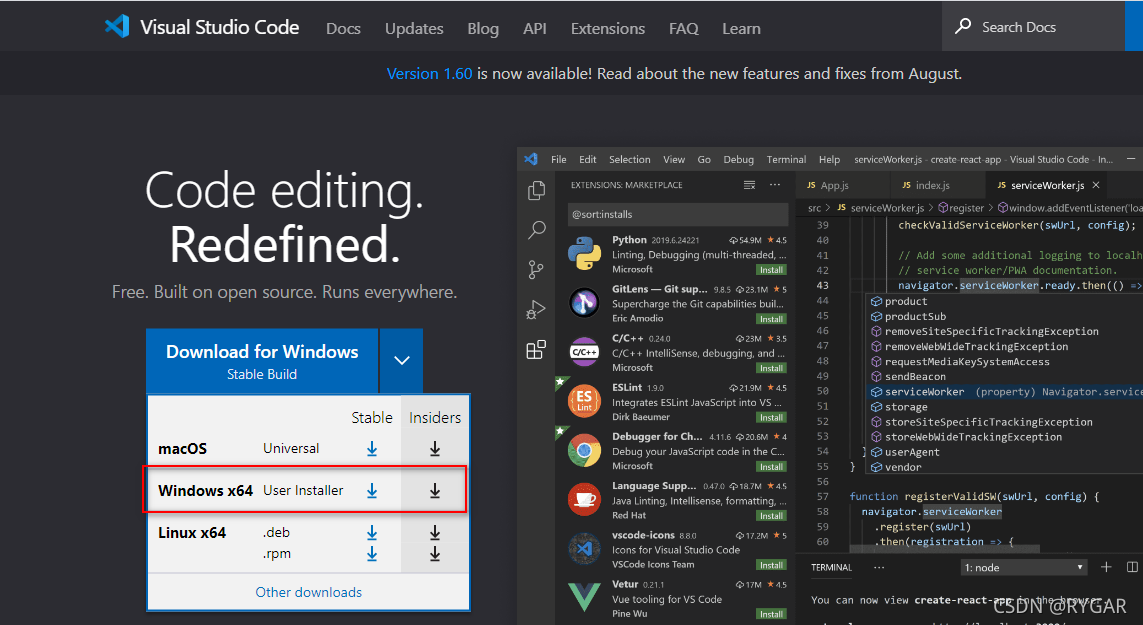
Task: Open the Terminal menu in editor
Action: (786, 159)
